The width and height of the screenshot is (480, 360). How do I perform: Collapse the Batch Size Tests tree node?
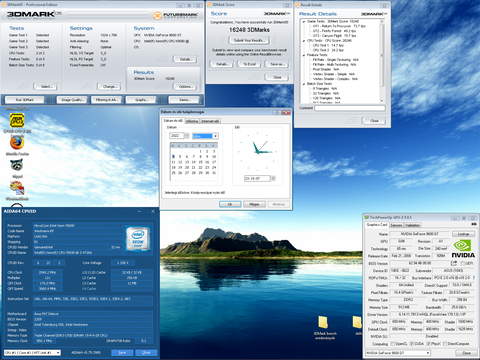(304, 84)
